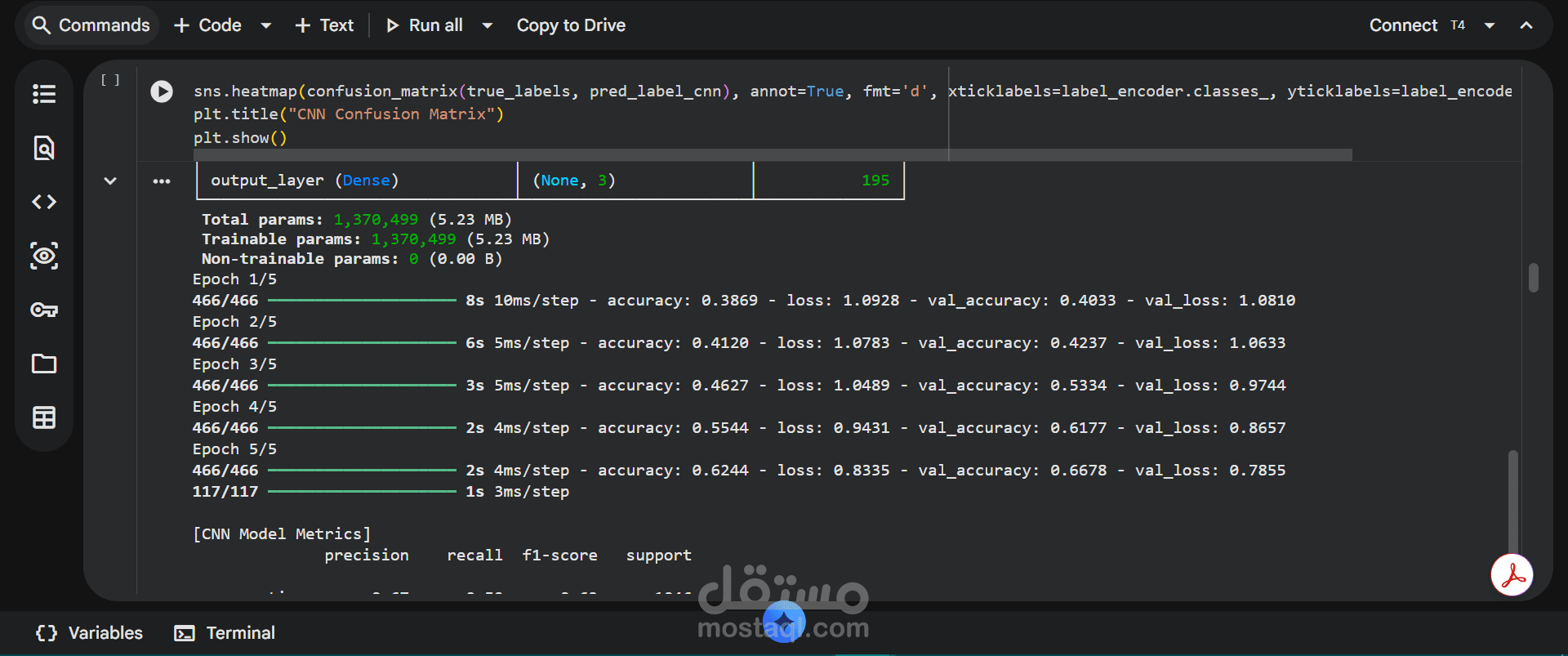This screenshot has width=1568, height=656.
Task: Click the 117/117 evaluation progress bar
Action: pos(362,492)
